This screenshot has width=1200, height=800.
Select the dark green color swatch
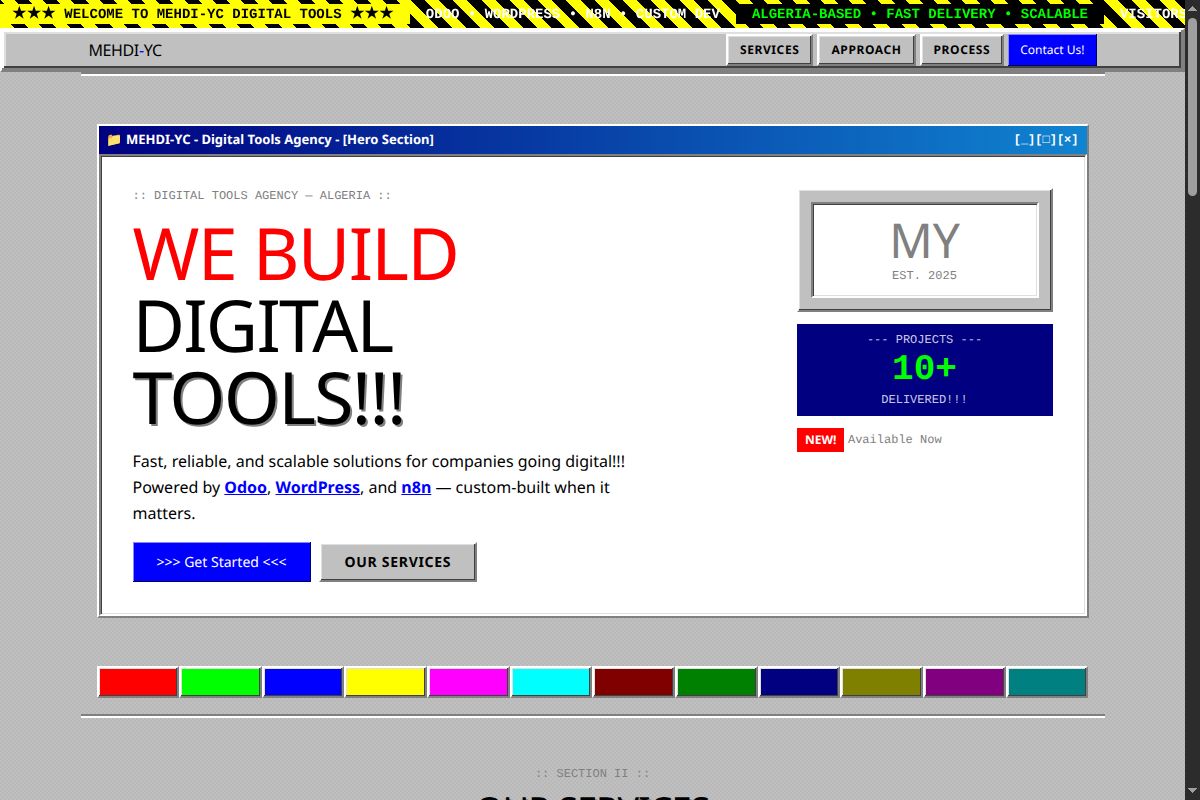click(717, 682)
